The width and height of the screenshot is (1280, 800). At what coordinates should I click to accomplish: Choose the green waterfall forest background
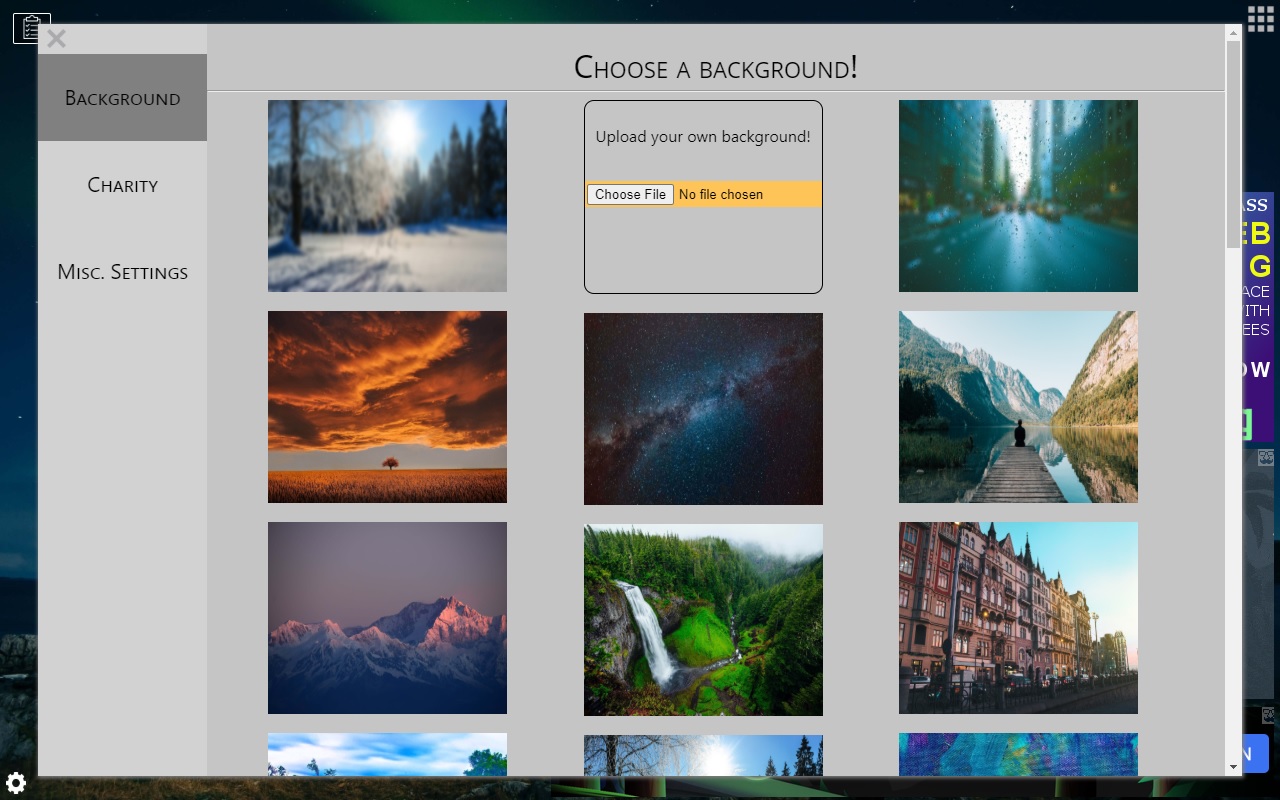click(x=703, y=620)
